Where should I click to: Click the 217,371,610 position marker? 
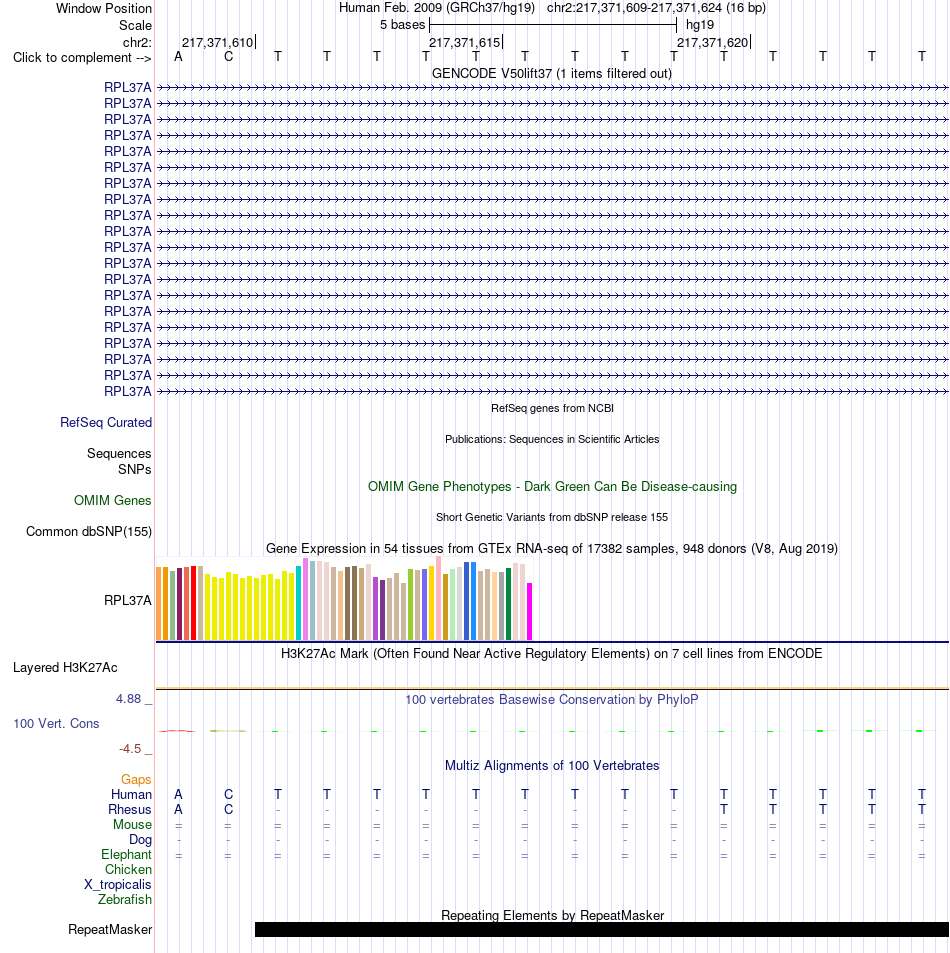[218, 43]
